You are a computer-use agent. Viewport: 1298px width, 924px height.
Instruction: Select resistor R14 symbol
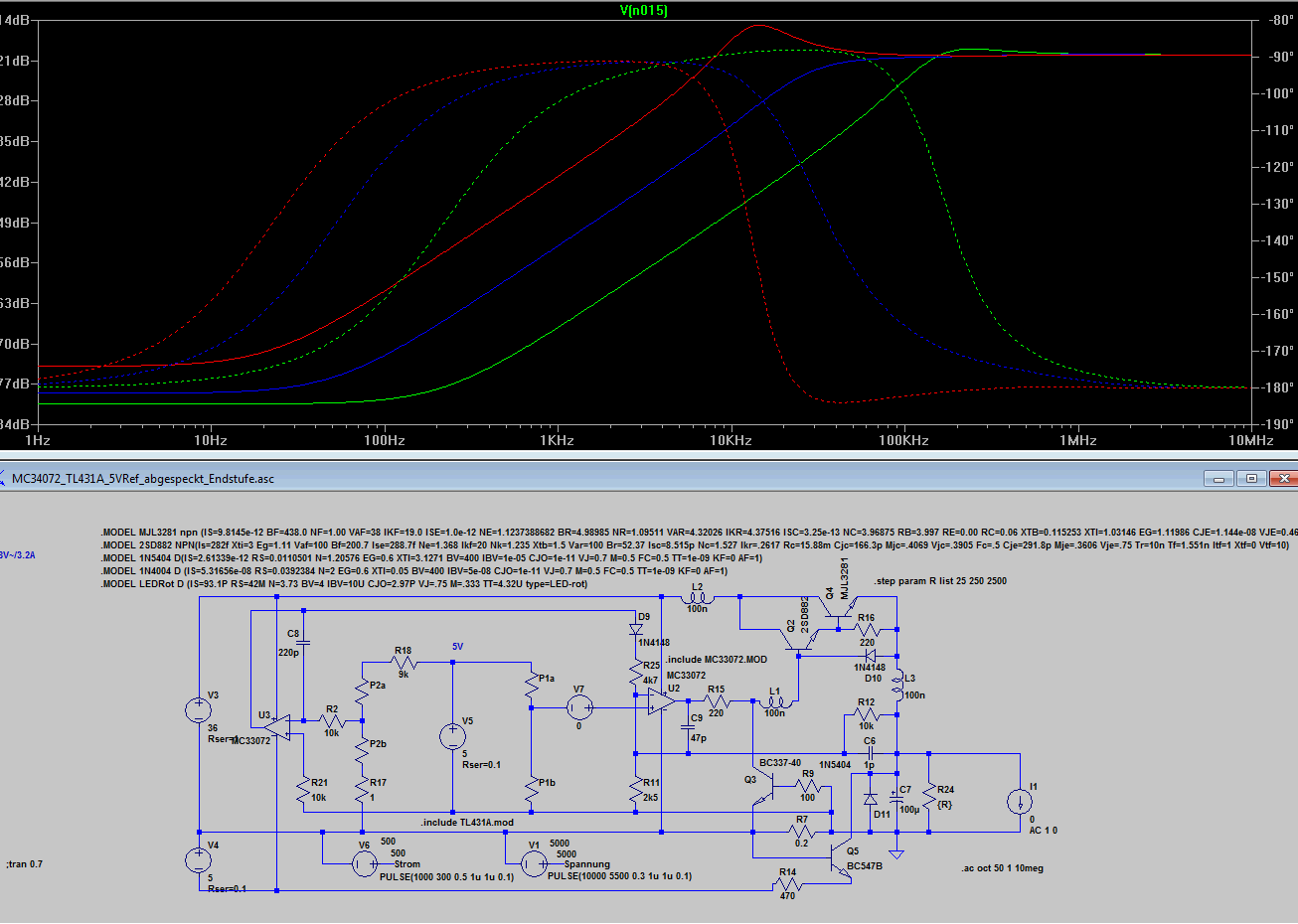(788, 884)
